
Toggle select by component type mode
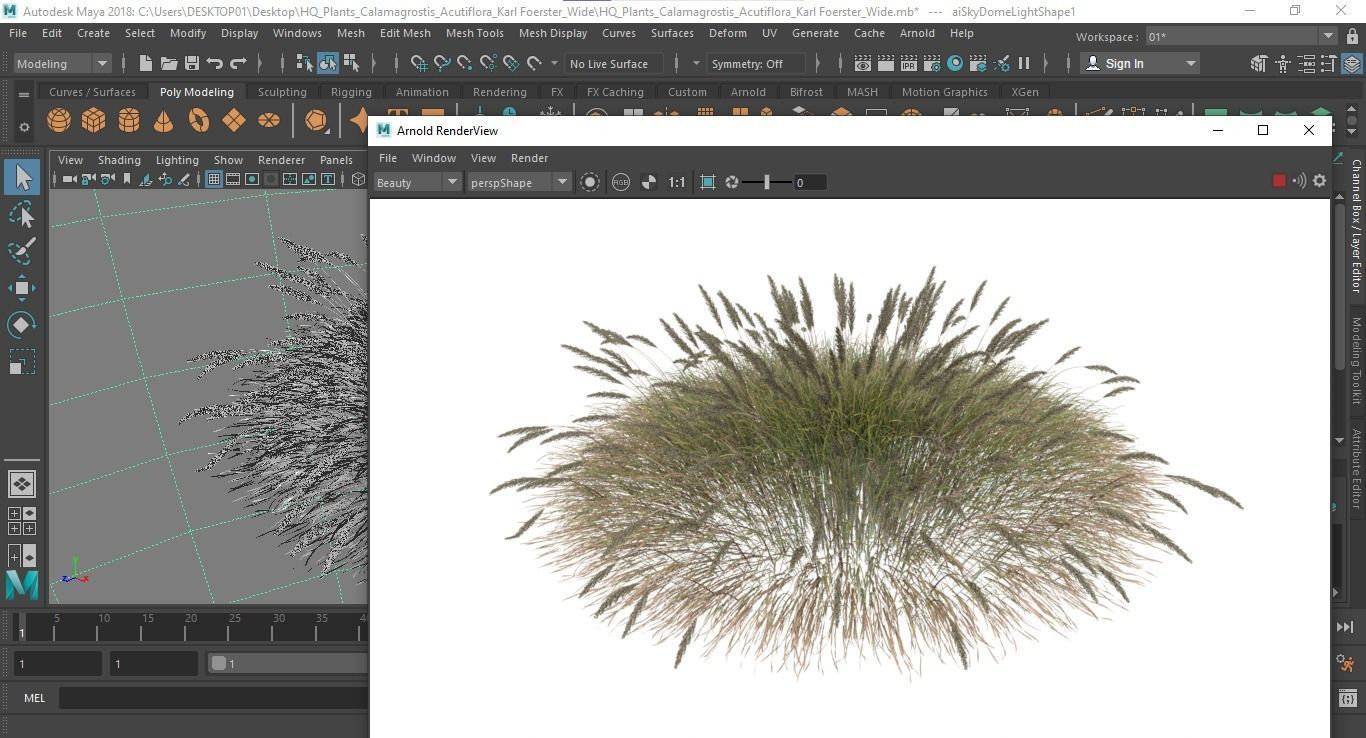(x=351, y=63)
